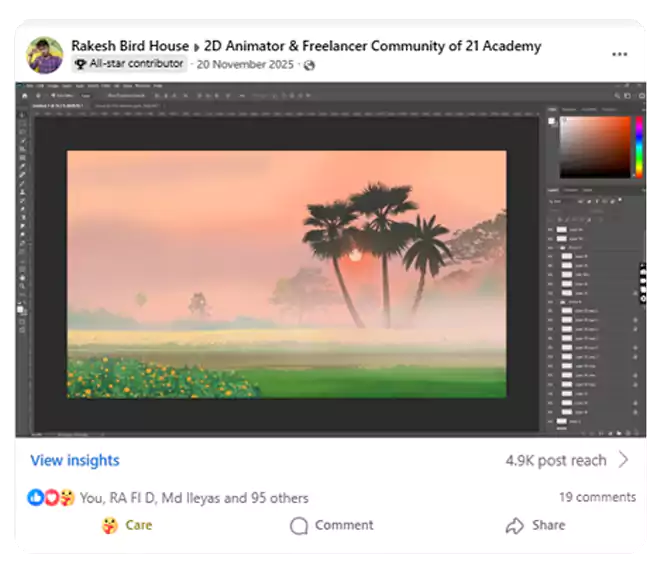Image resolution: width=661 pixels, height=573 pixels.
Task: Click the Rakesh Bird House profile picture
Action: click(45, 55)
